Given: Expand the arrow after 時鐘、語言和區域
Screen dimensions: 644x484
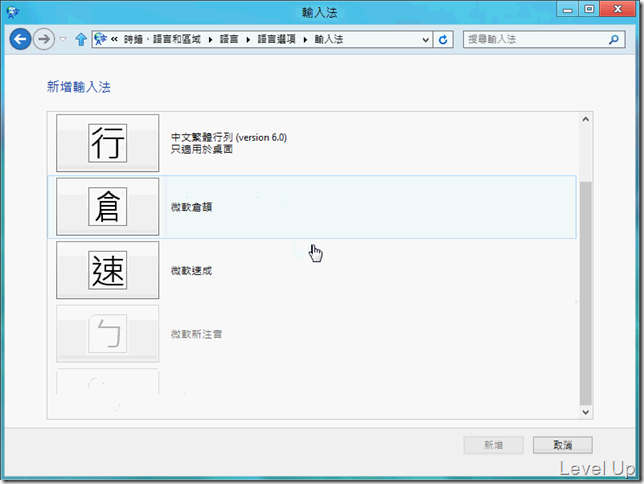Looking at the screenshot, I should point(210,39).
